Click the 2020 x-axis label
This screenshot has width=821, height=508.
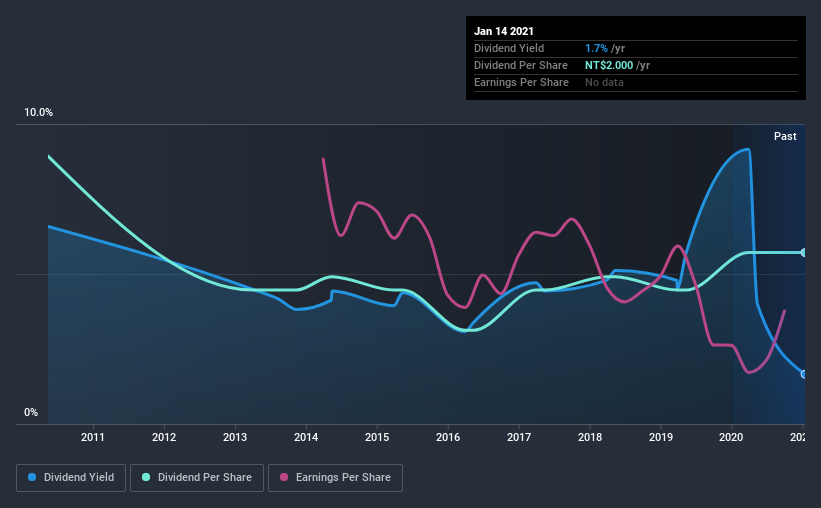click(x=731, y=437)
